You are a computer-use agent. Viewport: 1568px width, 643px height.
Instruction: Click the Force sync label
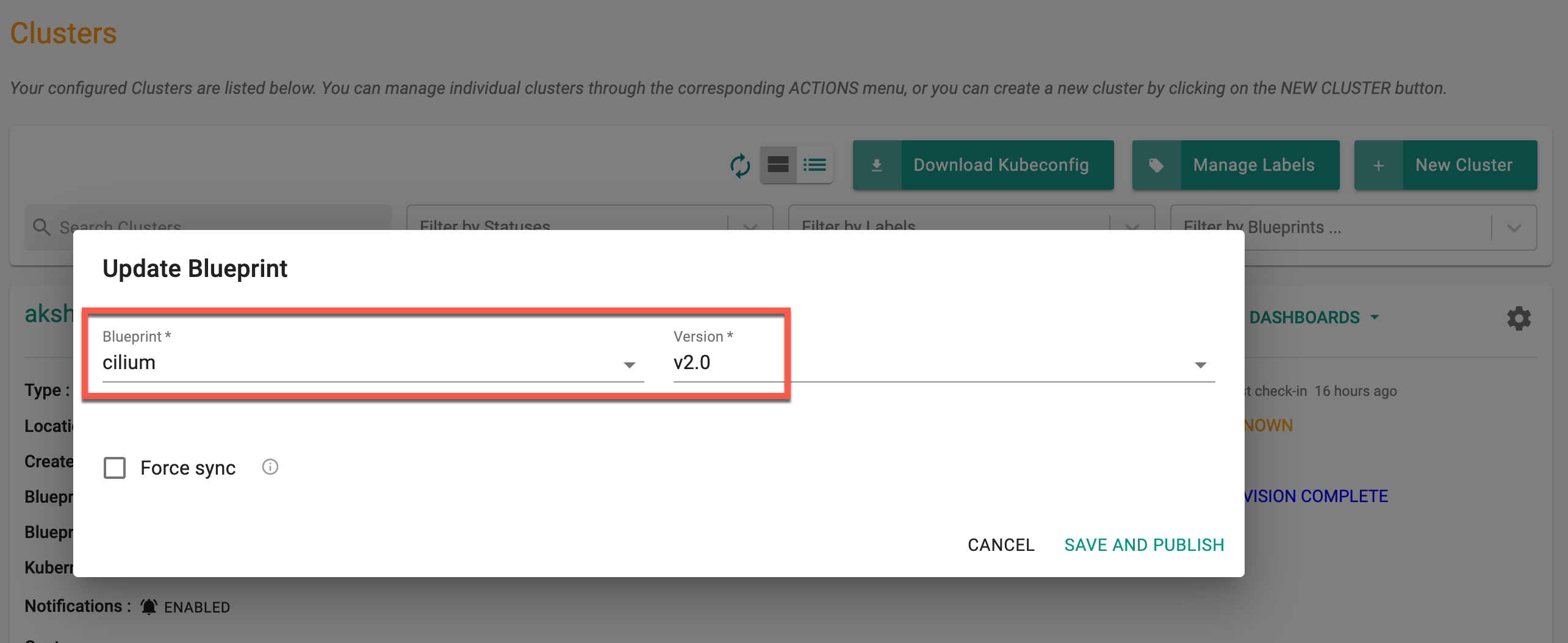[x=188, y=468]
